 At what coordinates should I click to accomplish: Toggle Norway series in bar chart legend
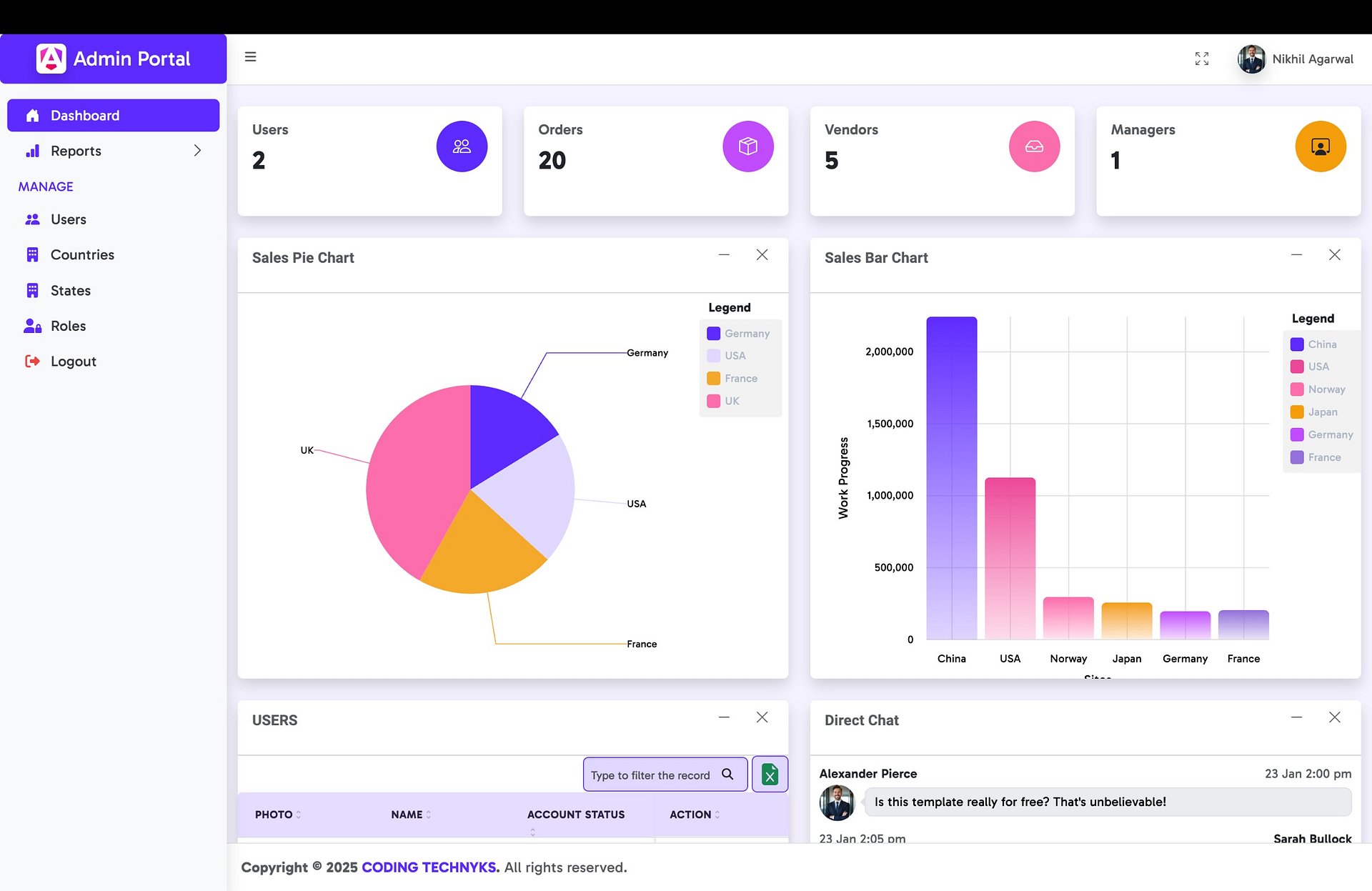click(1318, 389)
